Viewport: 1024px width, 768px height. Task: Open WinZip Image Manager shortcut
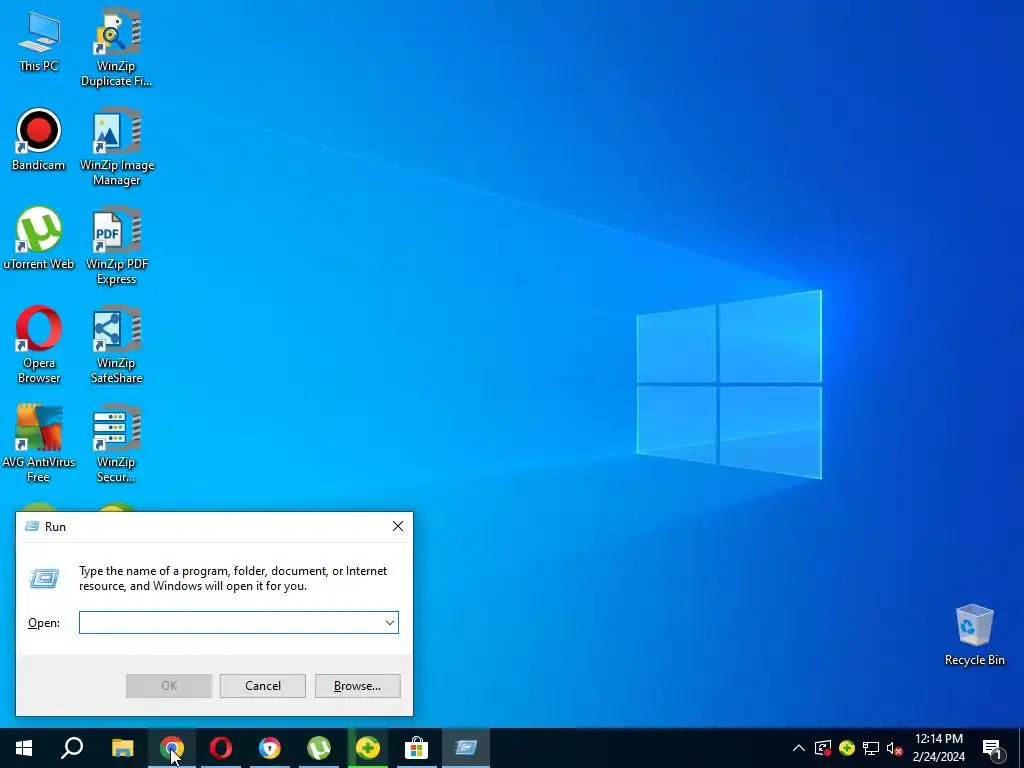pos(117,146)
